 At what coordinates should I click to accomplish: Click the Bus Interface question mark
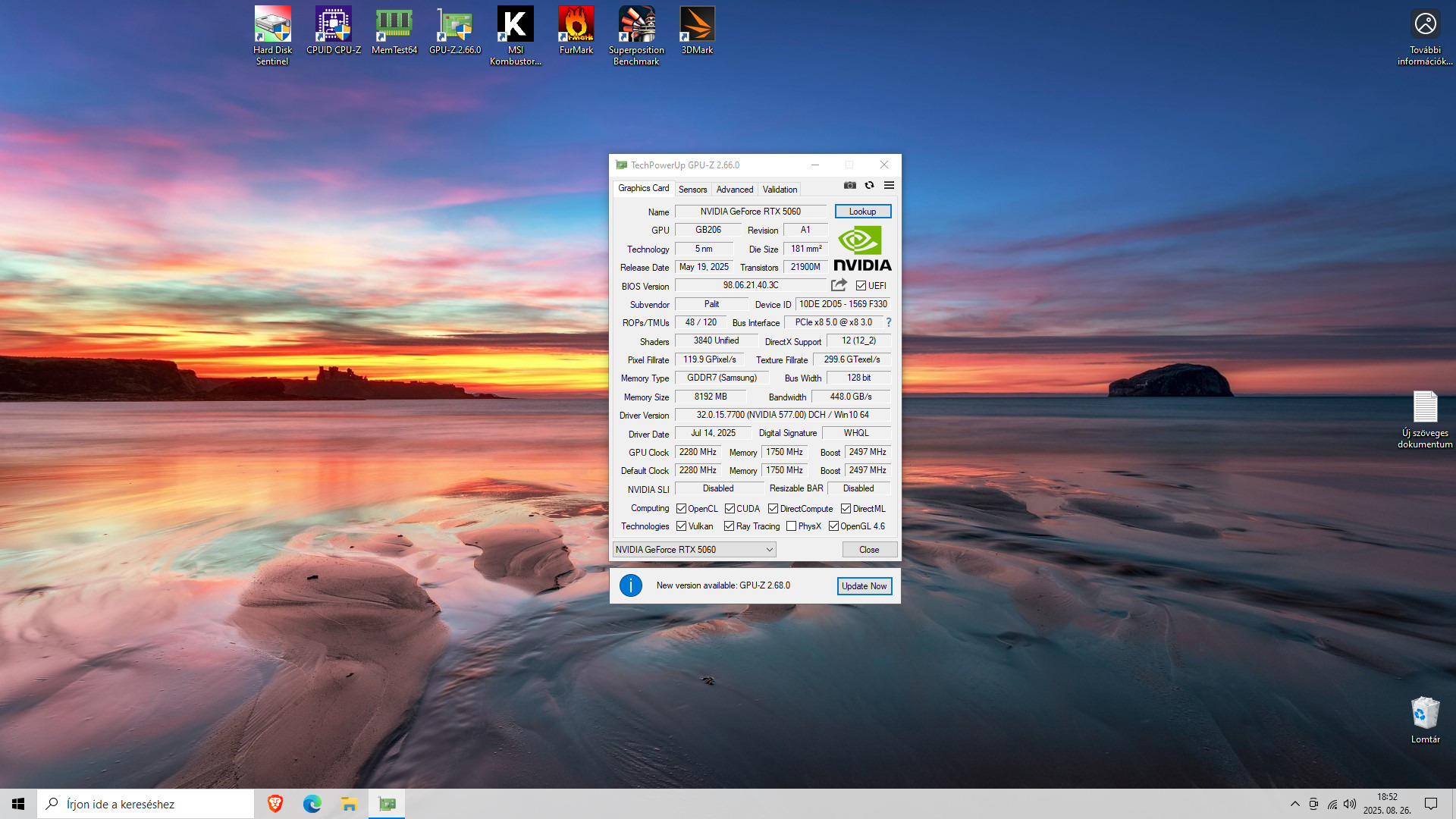pos(889,322)
